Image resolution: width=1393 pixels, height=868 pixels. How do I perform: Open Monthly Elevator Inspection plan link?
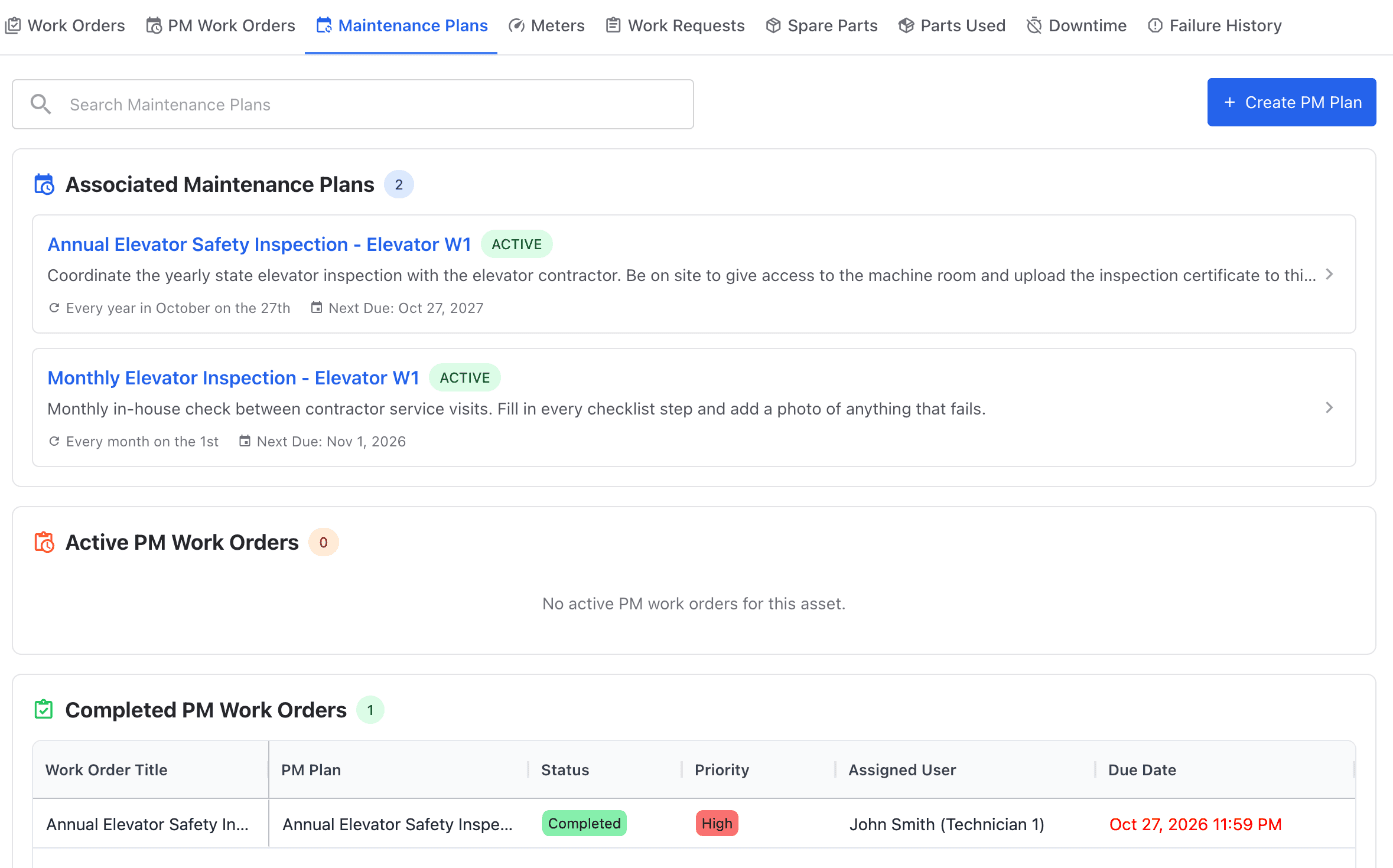coord(233,378)
